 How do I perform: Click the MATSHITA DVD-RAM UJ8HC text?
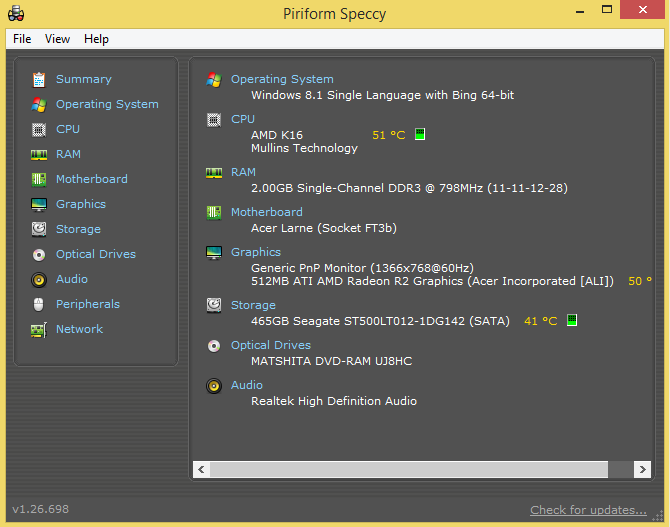(332, 361)
